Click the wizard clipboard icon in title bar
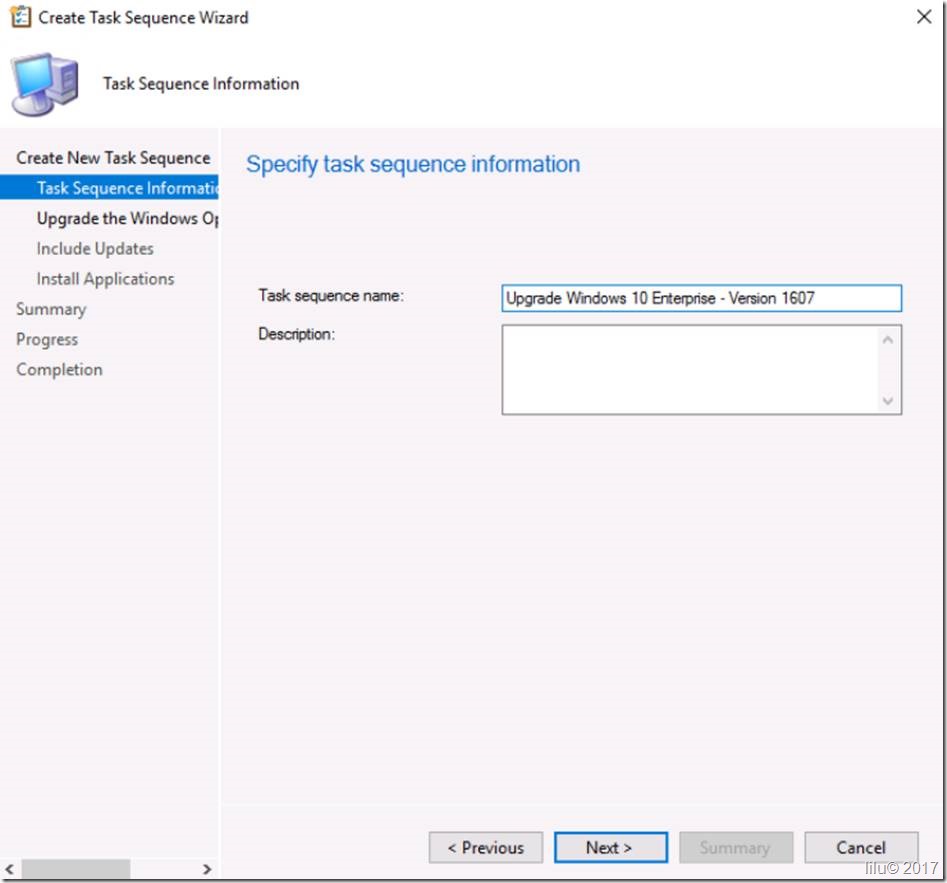The image size is (947, 883). click(21, 17)
